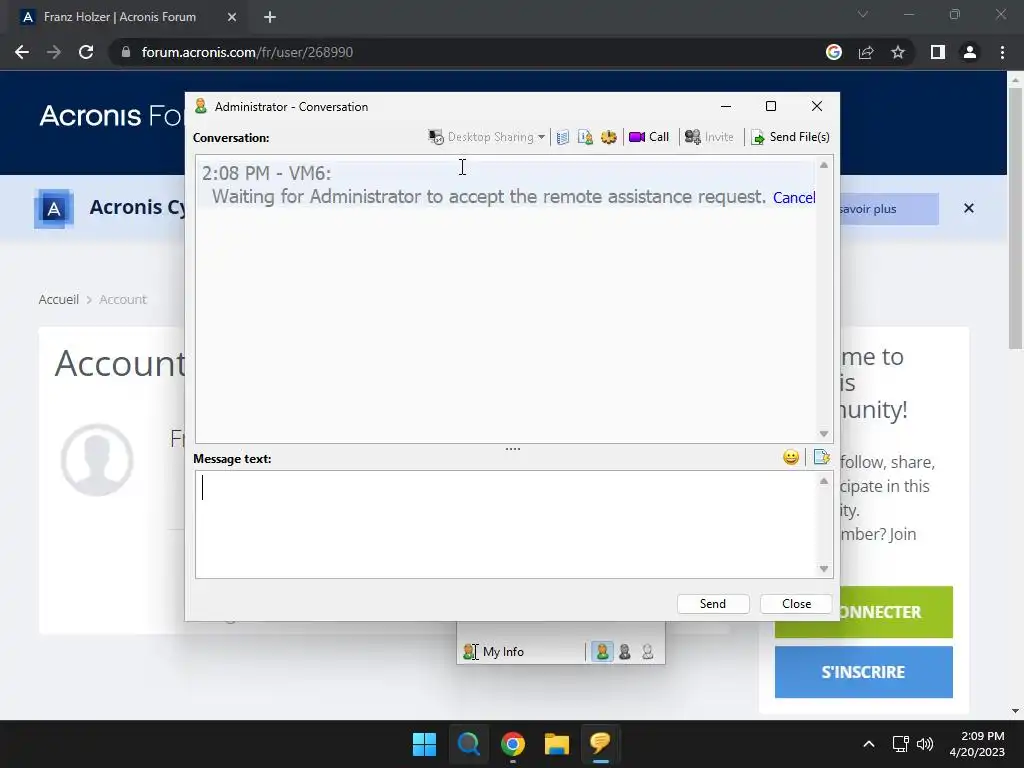Close the conversation with the Close button
1024x768 pixels.
pyautogui.click(x=796, y=603)
